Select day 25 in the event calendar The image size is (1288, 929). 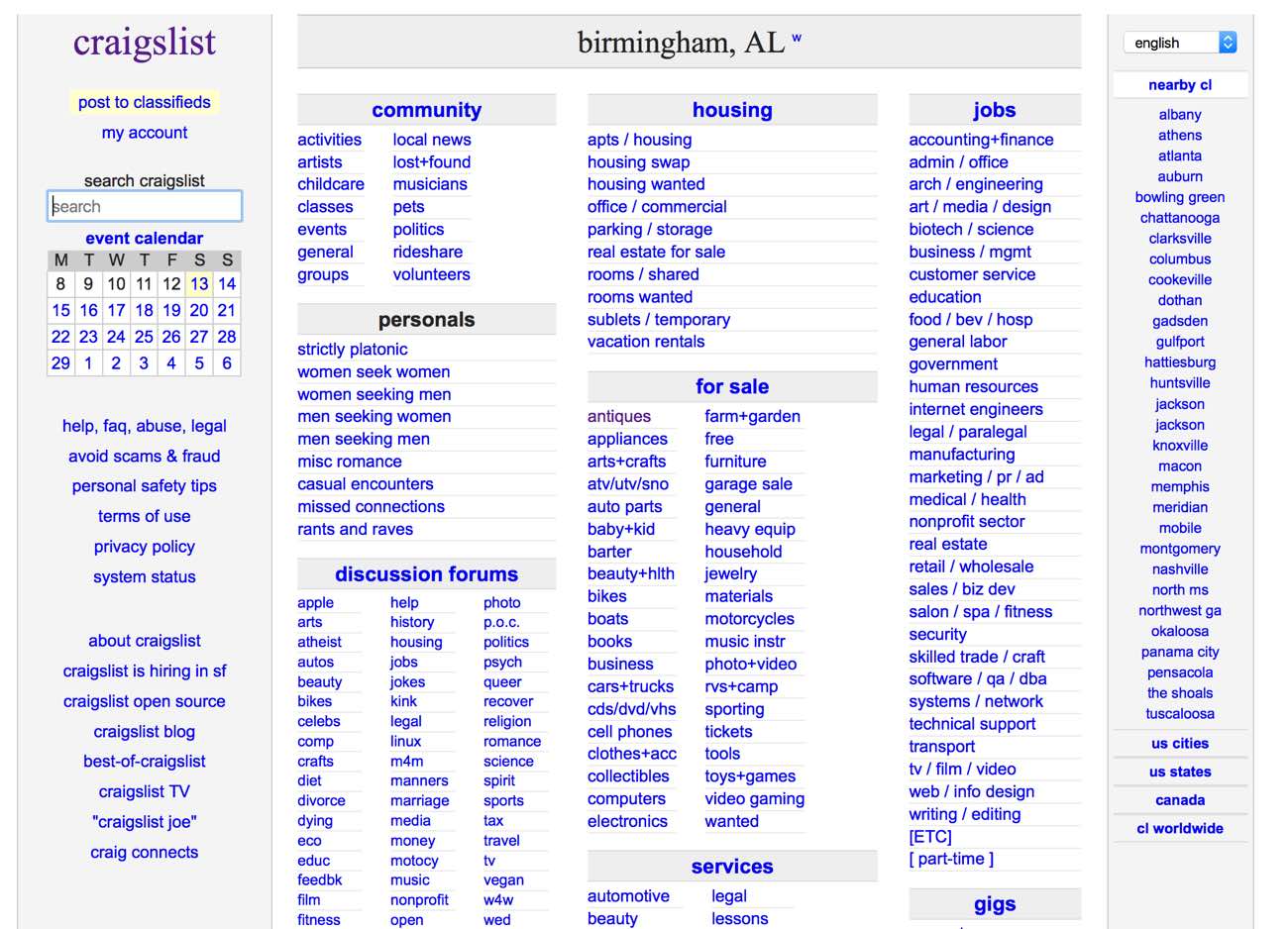144,337
